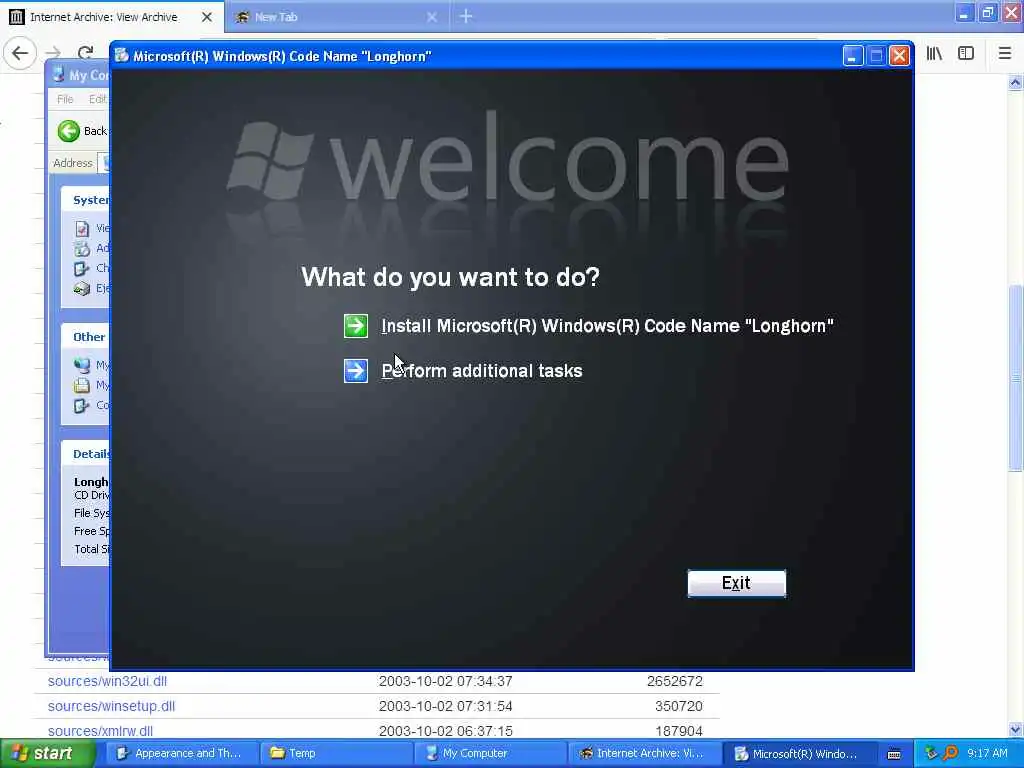Open sources/xmlrw.dll link
Screen dimensions: 1024x768
(x=100, y=731)
